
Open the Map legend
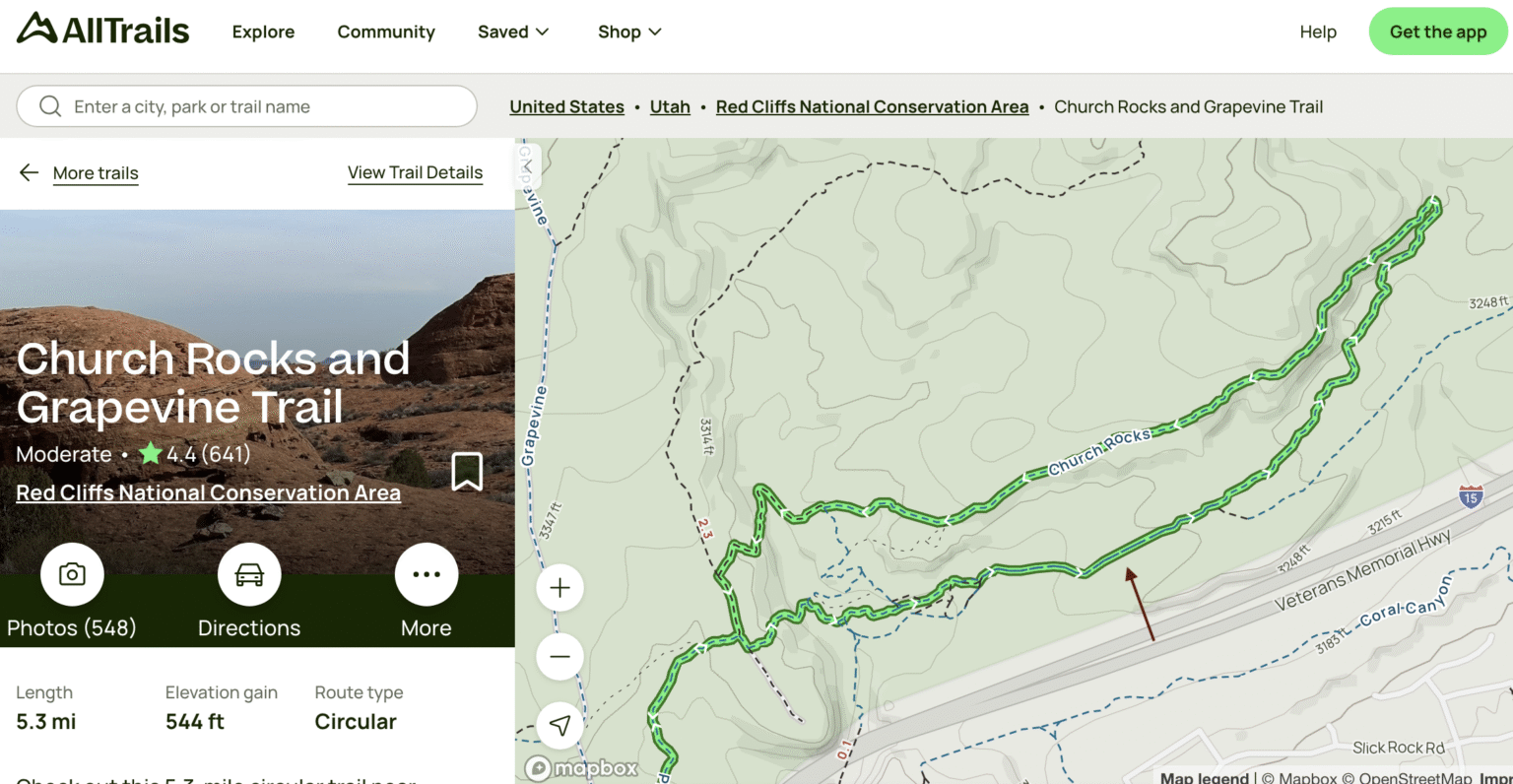tap(1204, 777)
